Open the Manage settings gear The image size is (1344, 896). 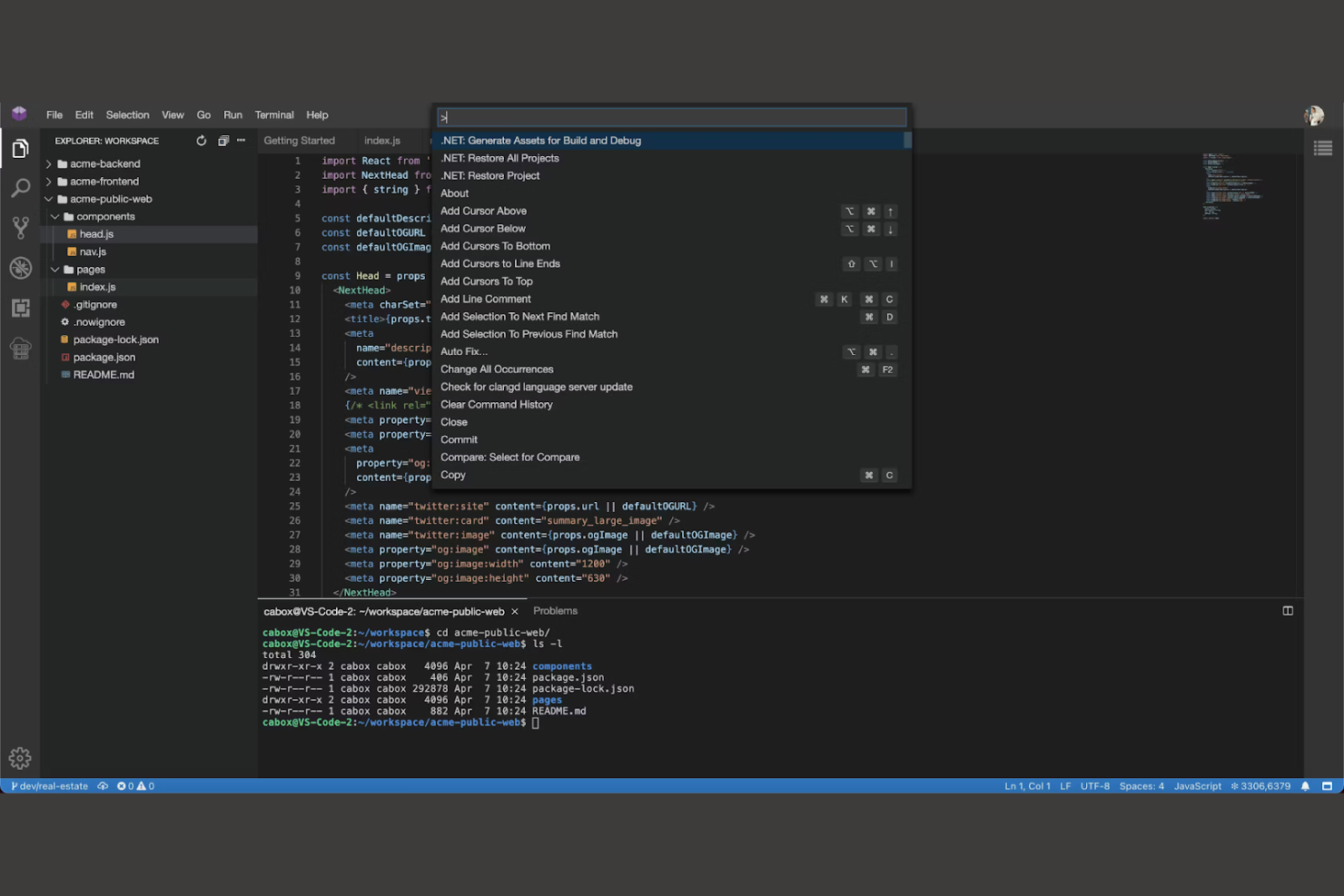(19, 758)
